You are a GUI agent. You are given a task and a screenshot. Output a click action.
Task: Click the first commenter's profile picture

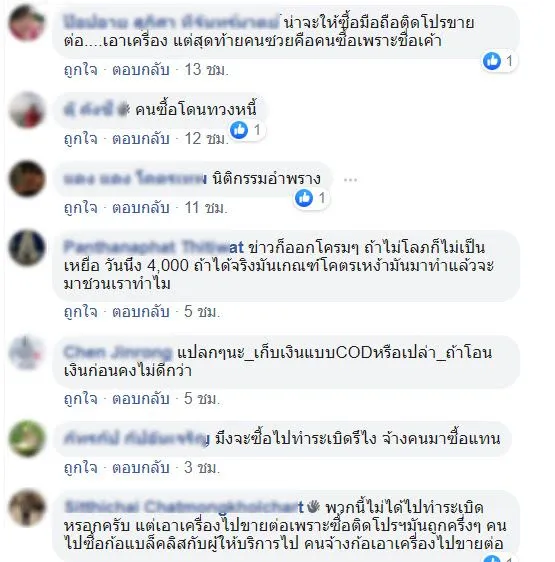(x=27, y=23)
